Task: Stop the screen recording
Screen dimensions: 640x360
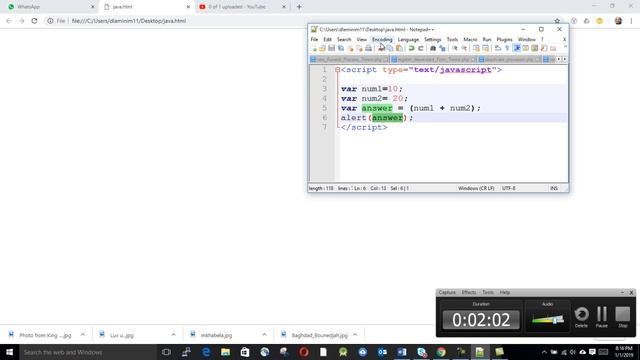Action: [622, 317]
